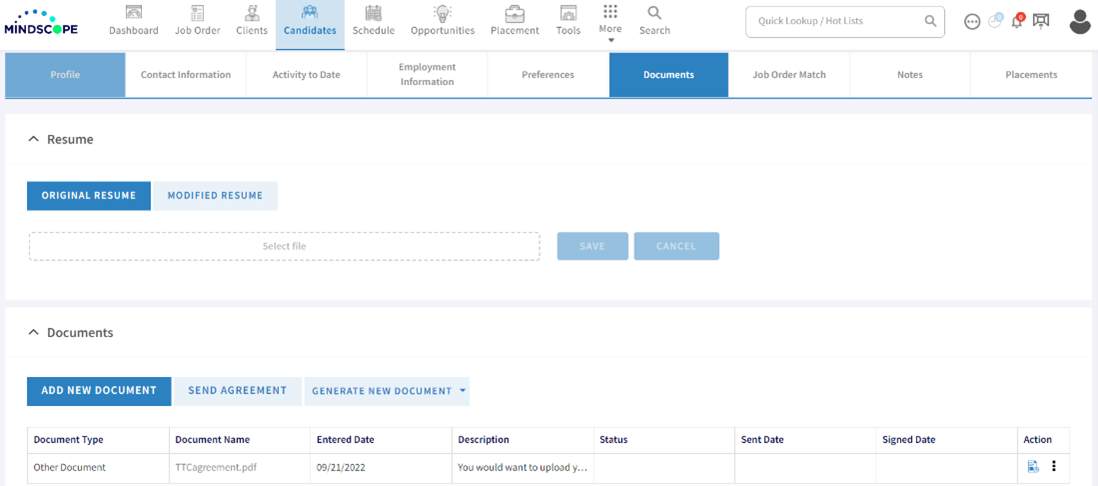This screenshot has width=1098, height=486.
Task: Click the Cancel button
Action: (676, 247)
